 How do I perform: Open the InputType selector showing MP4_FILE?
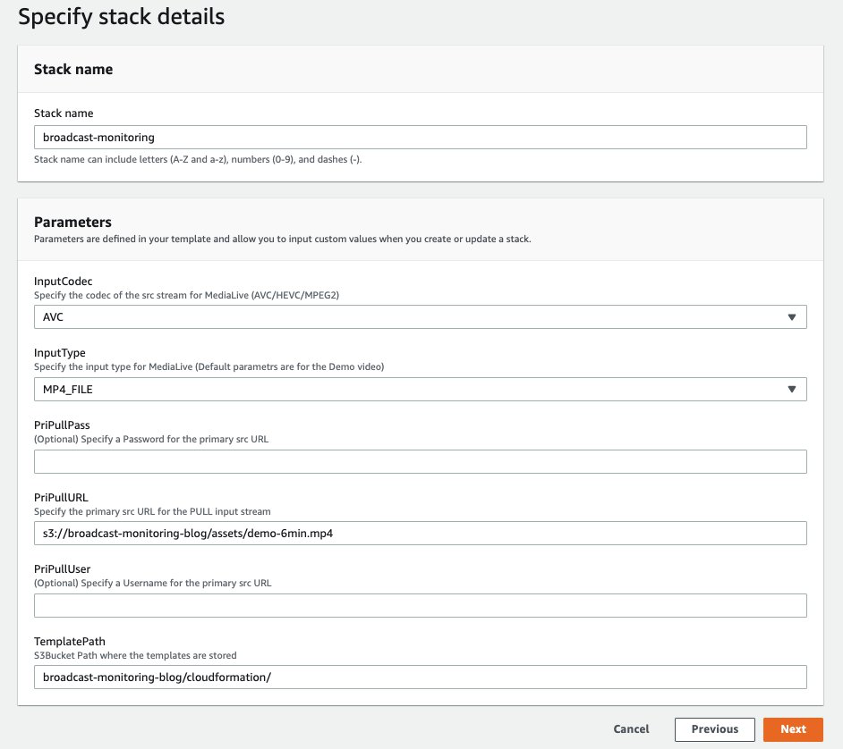click(x=420, y=388)
